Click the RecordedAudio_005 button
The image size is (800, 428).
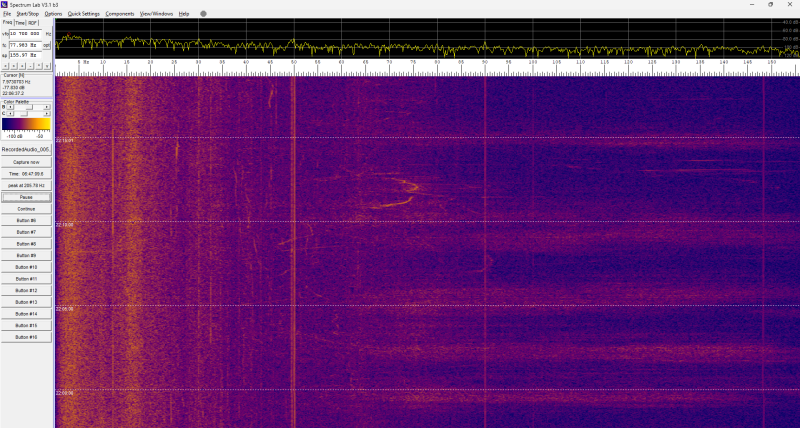(26, 150)
